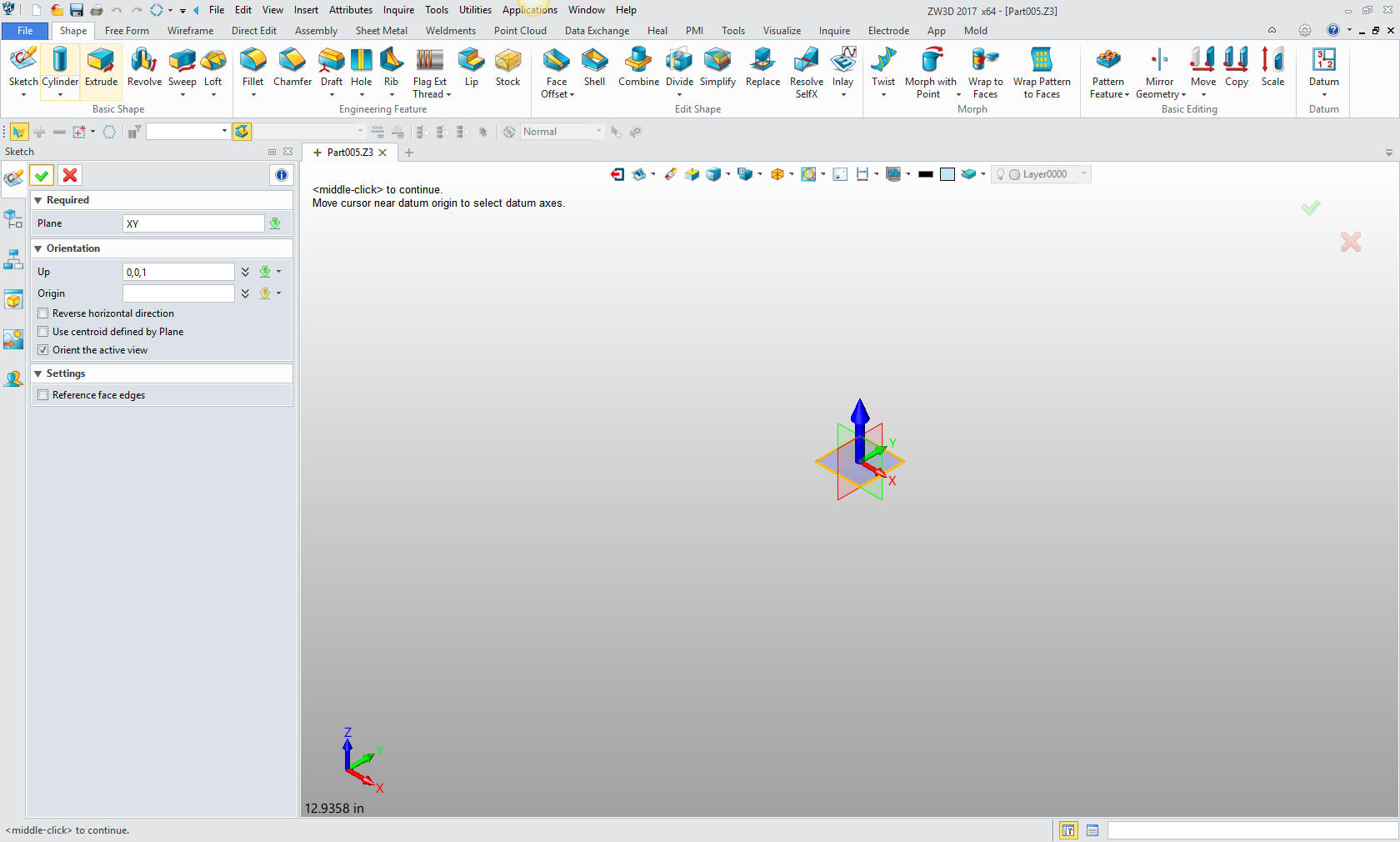Check Use centroid defined by Plane

(x=43, y=332)
